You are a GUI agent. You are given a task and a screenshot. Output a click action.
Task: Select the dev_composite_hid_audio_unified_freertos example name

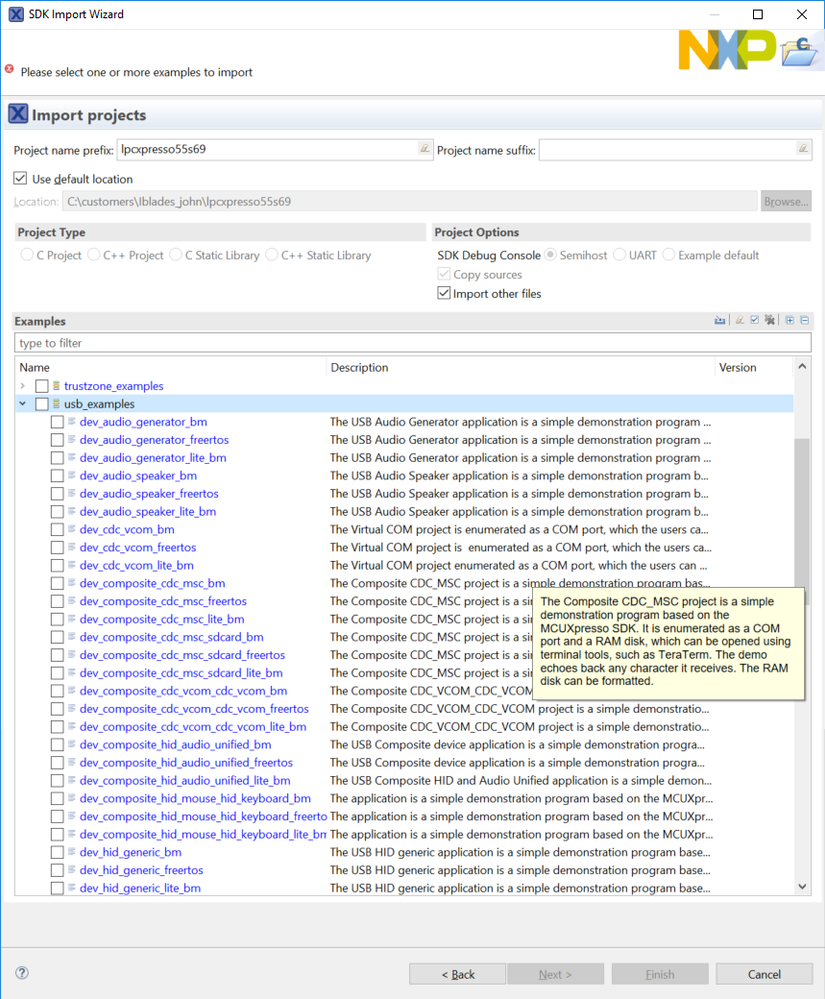(186, 763)
